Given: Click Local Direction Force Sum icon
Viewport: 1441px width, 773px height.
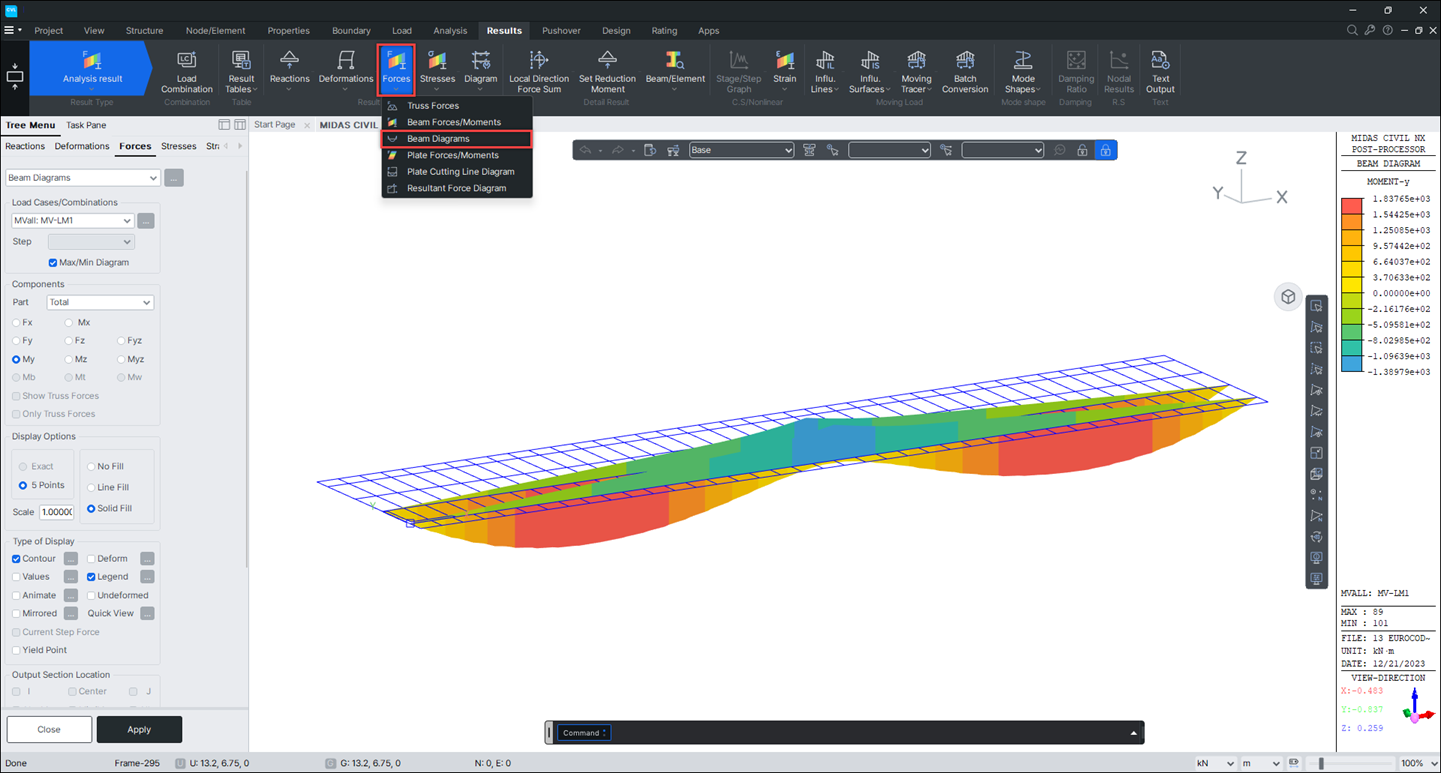Looking at the screenshot, I should (539, 71).
